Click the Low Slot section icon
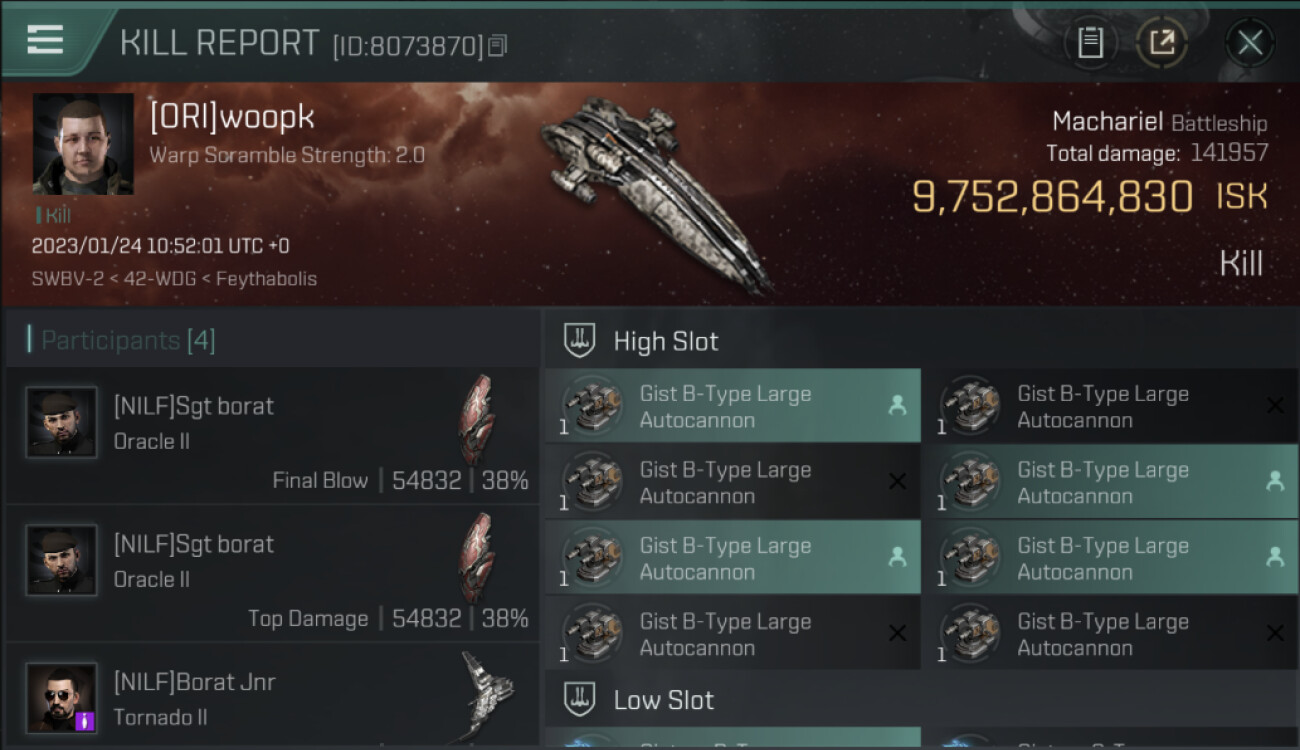The height and width of the screenshot is (750, 1300). coord(580,700)
